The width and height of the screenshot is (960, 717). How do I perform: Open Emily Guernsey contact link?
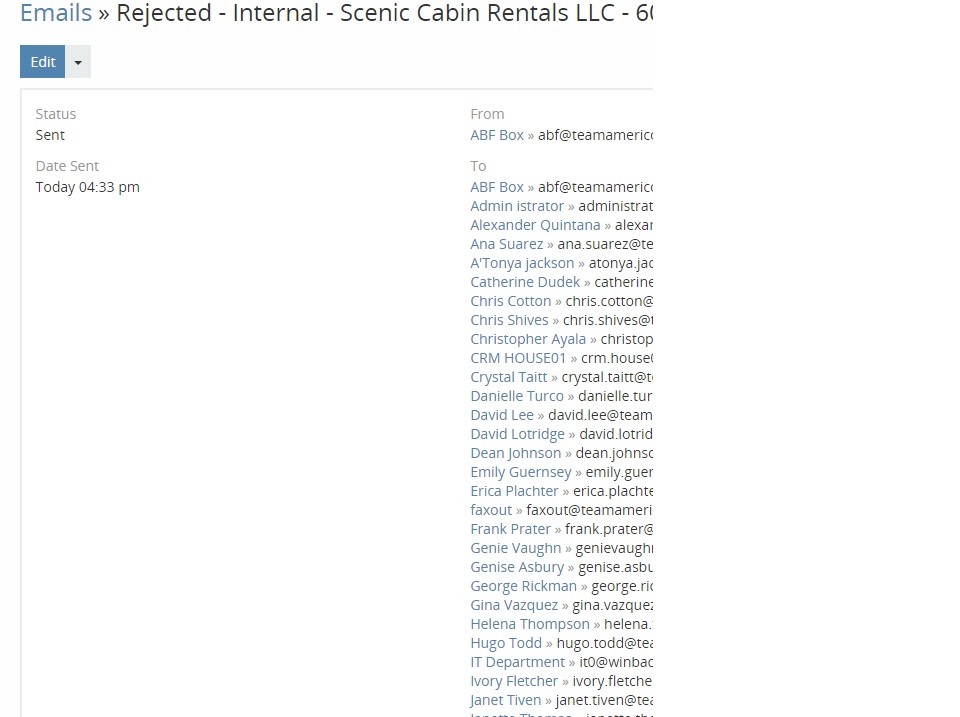pos(521,472)
